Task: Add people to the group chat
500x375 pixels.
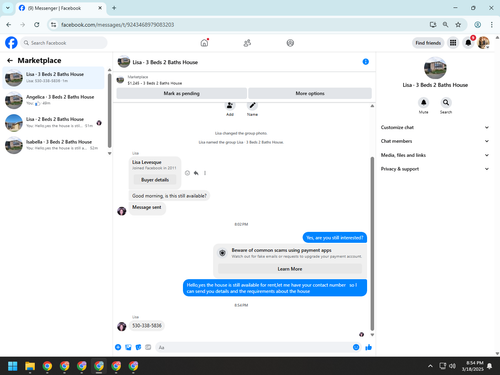Action: [x=230, y=106]
